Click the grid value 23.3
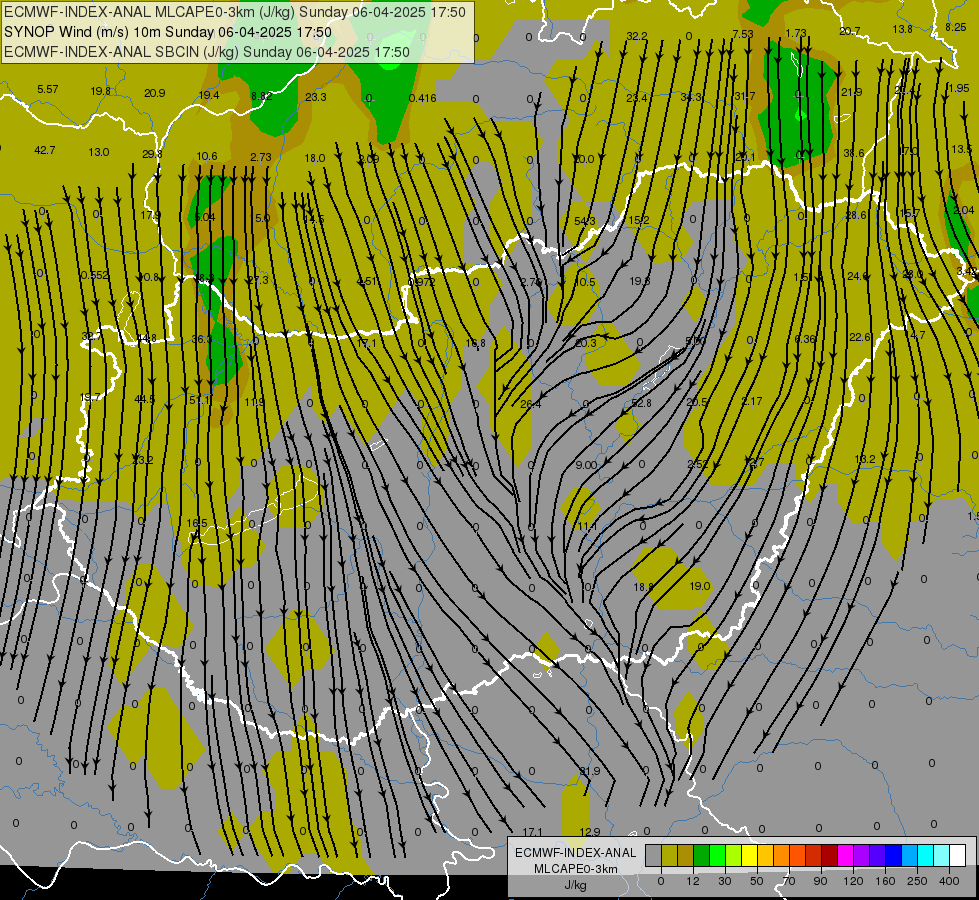 316,97
